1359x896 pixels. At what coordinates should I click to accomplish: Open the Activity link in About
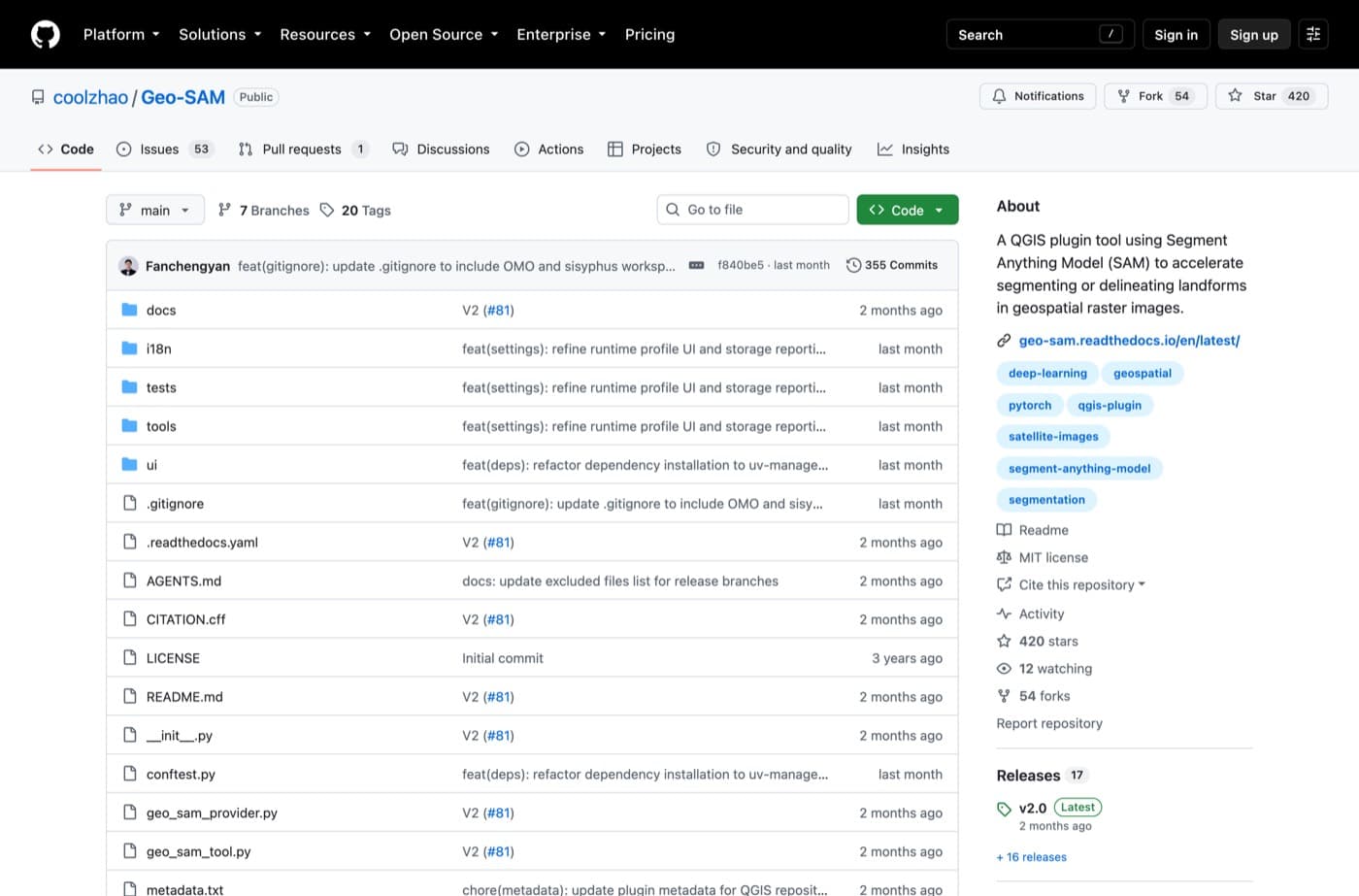coord(1031,614)
